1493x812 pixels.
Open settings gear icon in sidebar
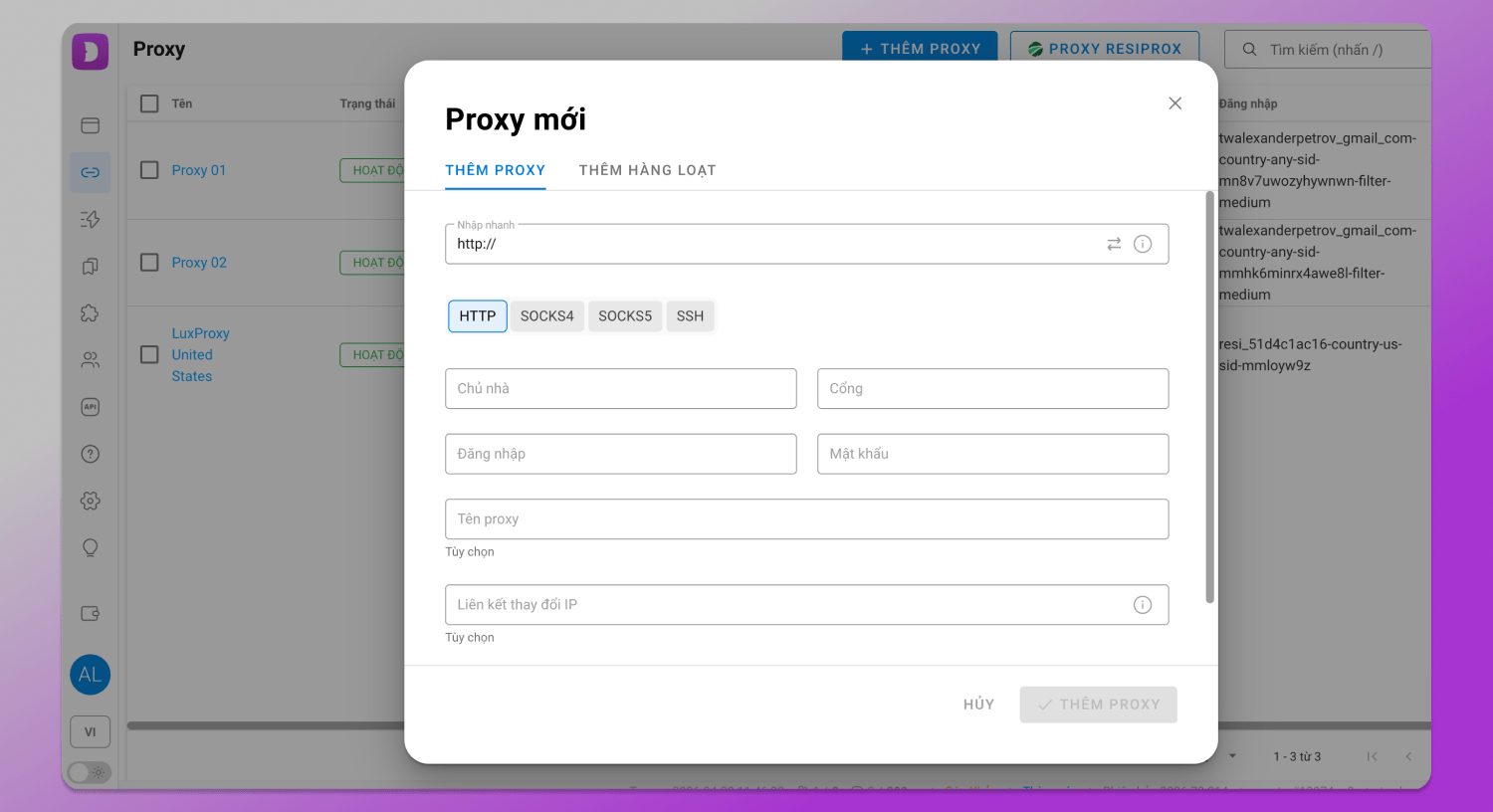(91, 501)
